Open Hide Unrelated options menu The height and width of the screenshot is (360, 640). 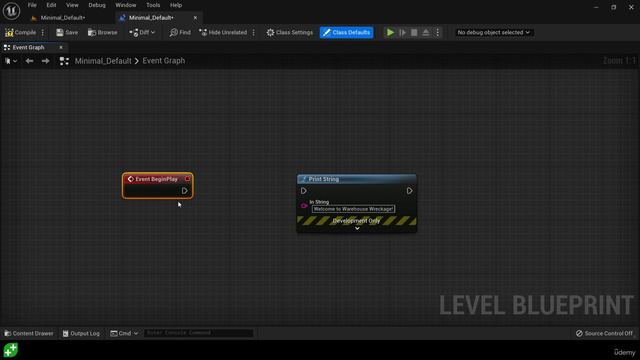(x=254, y=32)
